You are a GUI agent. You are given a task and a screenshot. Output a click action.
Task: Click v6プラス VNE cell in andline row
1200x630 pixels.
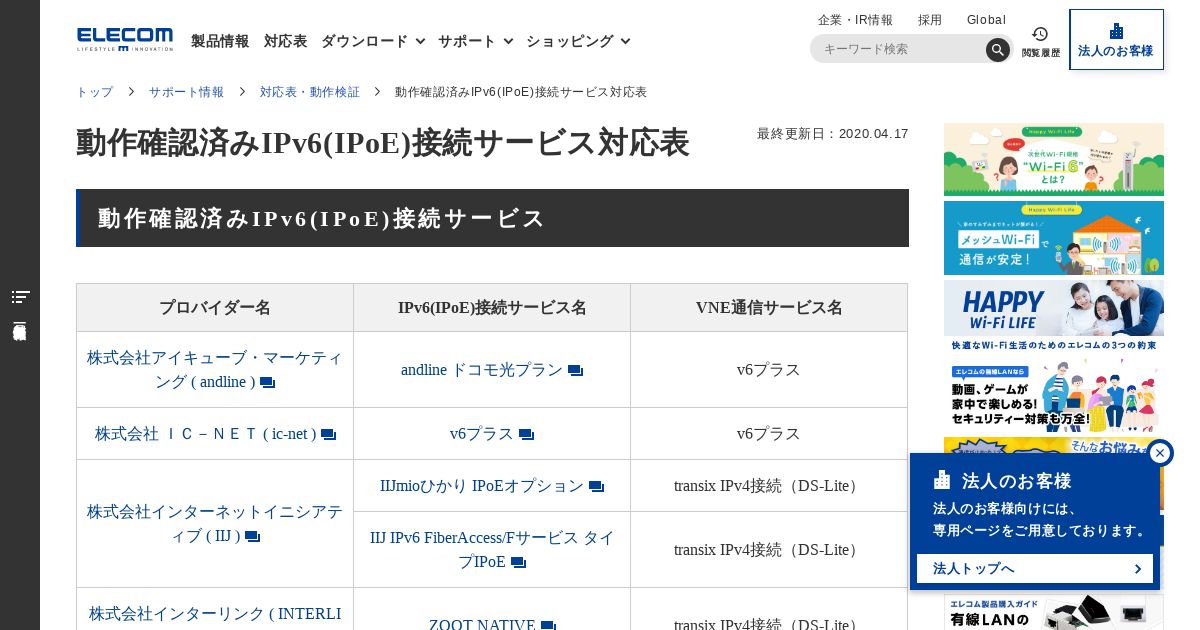(x=769, y=370)
